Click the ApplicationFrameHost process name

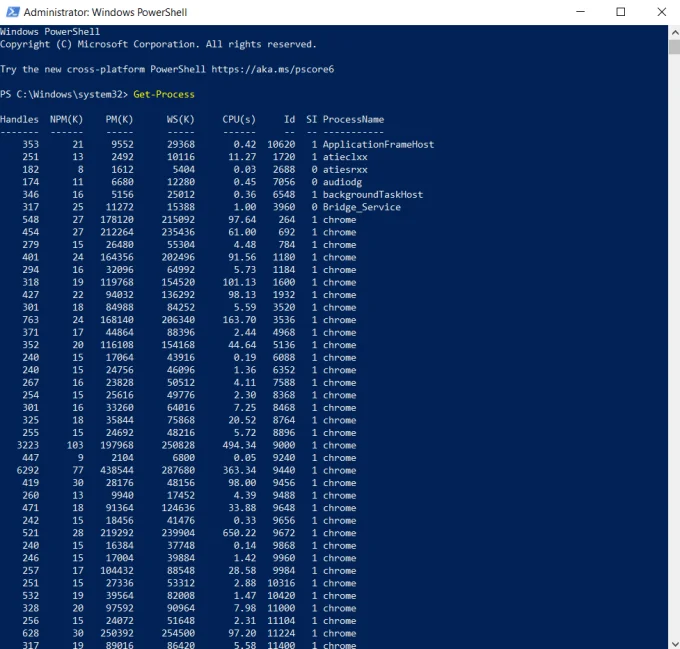378,144
